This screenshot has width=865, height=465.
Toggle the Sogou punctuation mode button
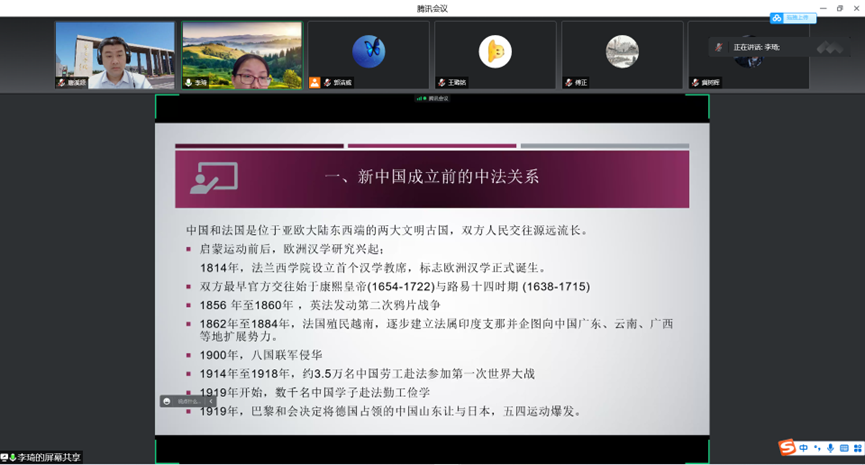click(x=817, y=448)
